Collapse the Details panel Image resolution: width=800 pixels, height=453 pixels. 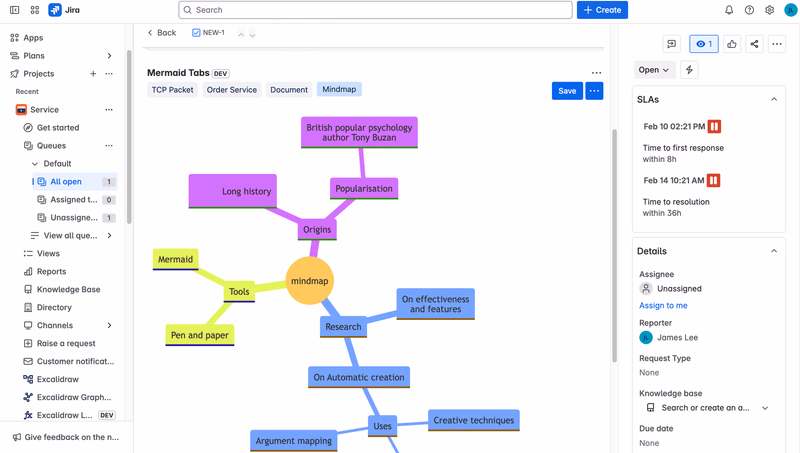coord(774,251)
